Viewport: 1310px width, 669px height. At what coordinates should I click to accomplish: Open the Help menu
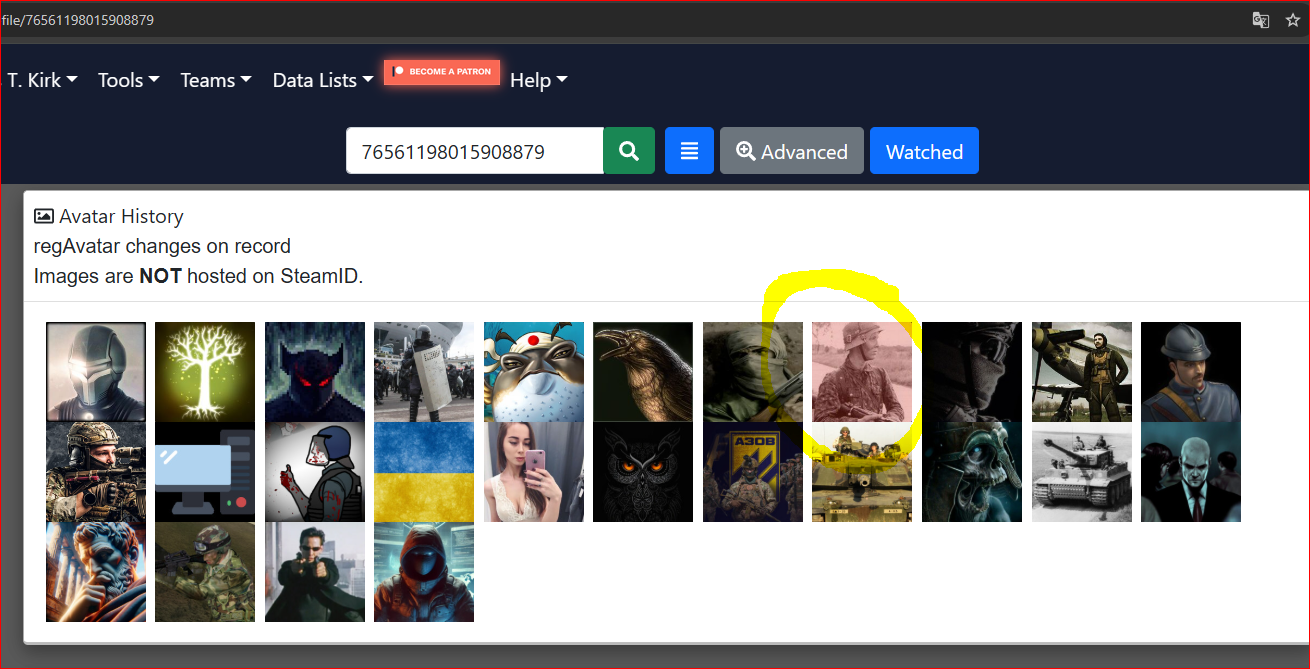coord(538,80)
